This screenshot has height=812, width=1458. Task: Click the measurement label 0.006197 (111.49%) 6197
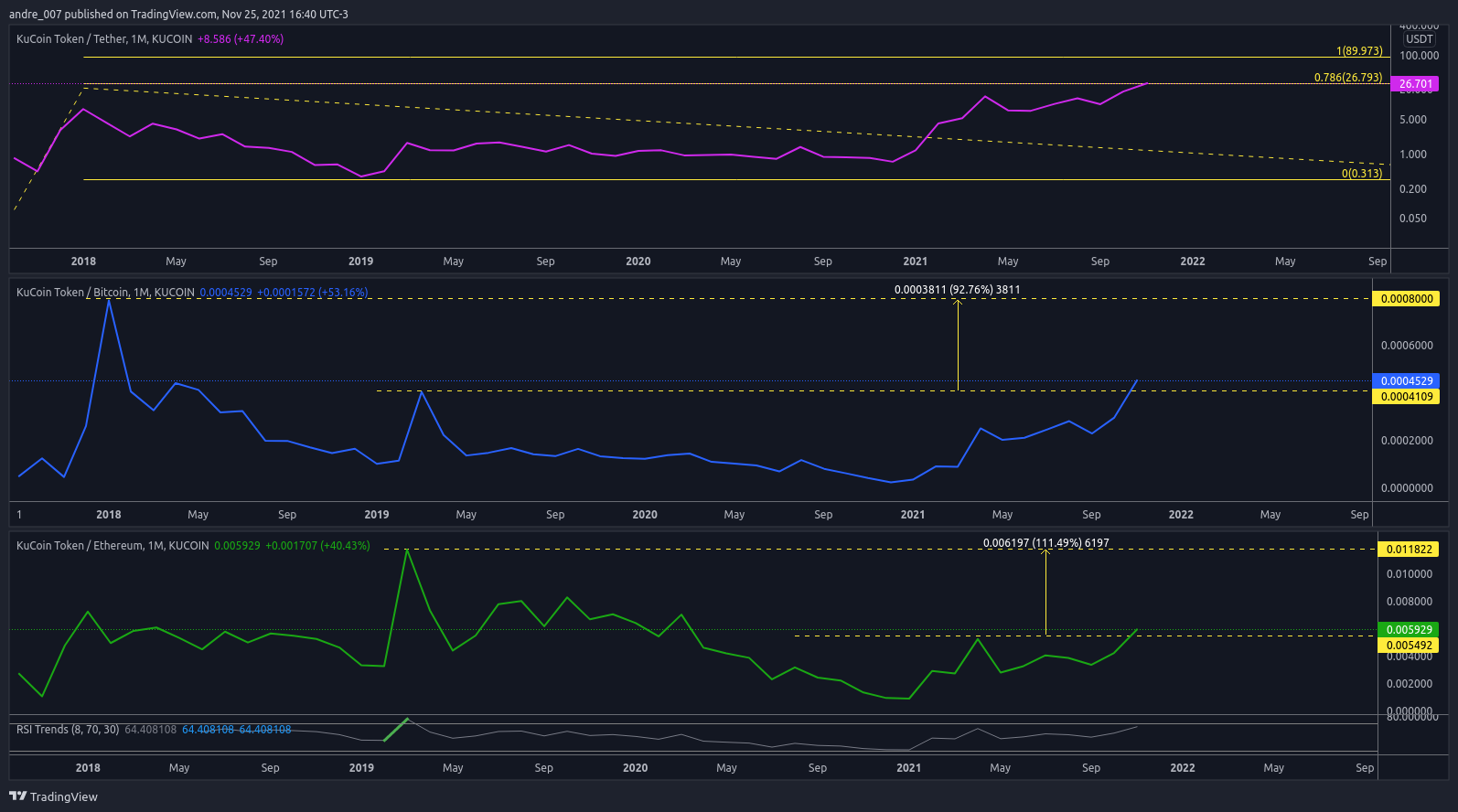coord(1046,543)
